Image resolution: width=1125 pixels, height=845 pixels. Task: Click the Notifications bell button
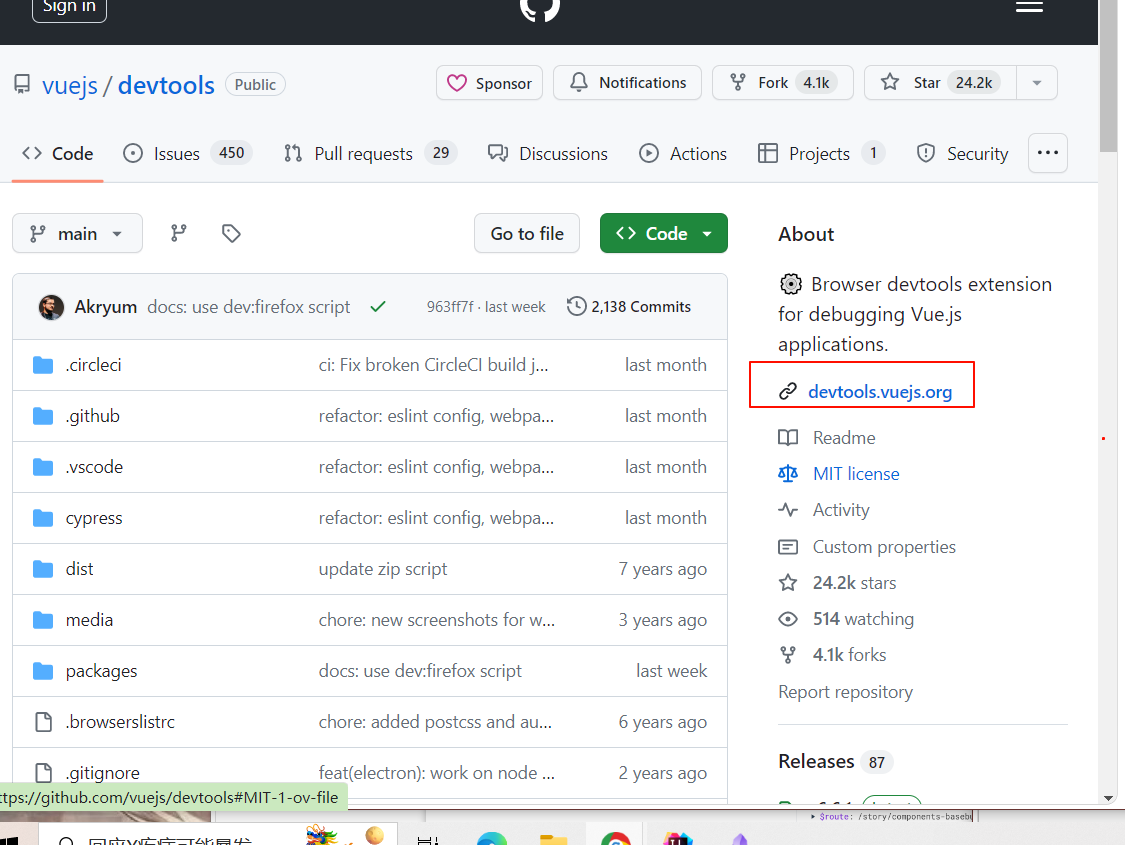click(628, 83)
